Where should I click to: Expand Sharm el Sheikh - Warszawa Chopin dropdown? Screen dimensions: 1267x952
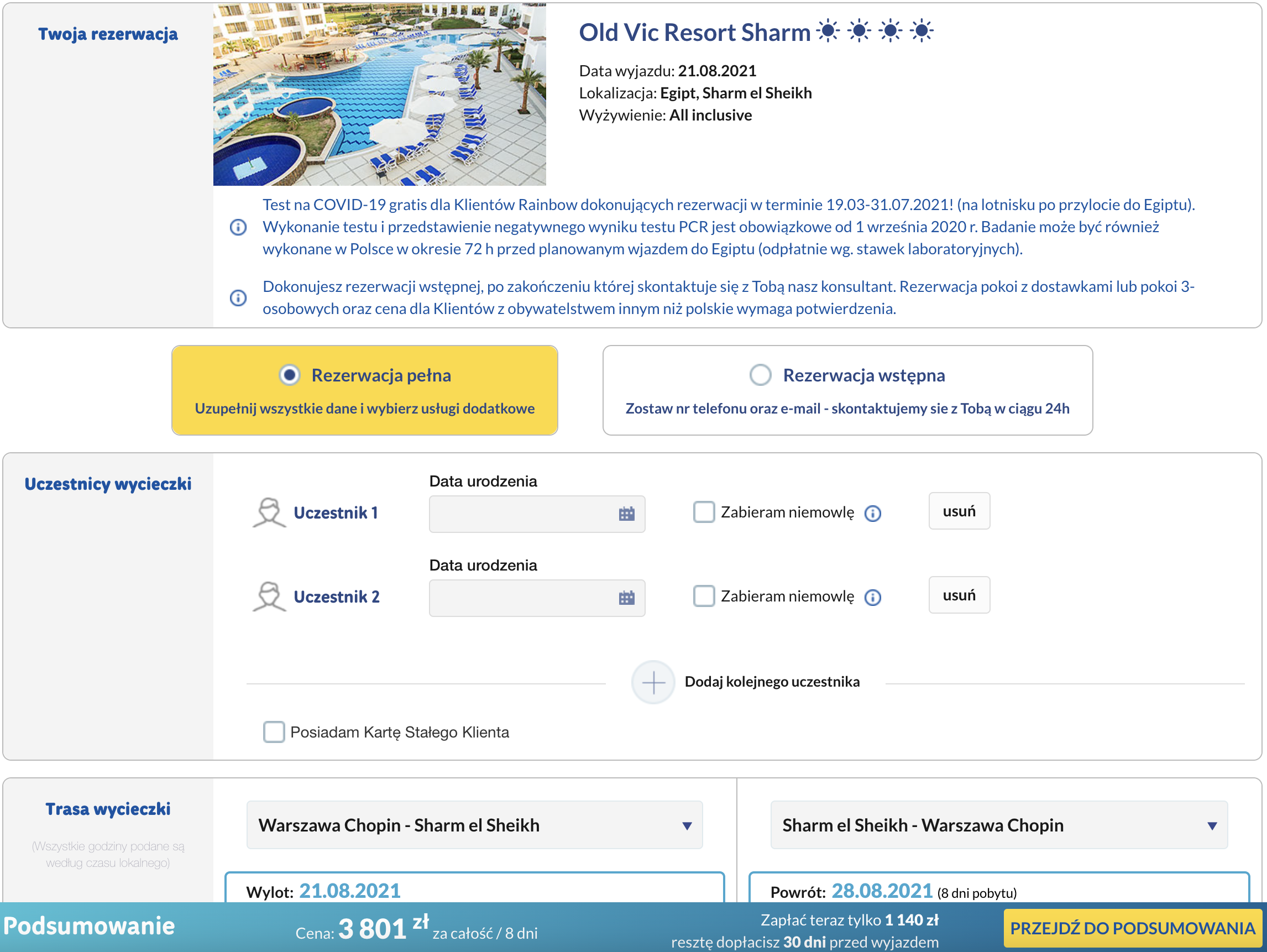[999, 825]
